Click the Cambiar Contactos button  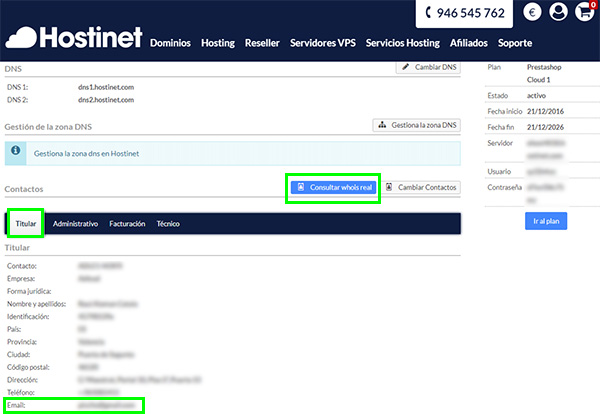point(422,187)
